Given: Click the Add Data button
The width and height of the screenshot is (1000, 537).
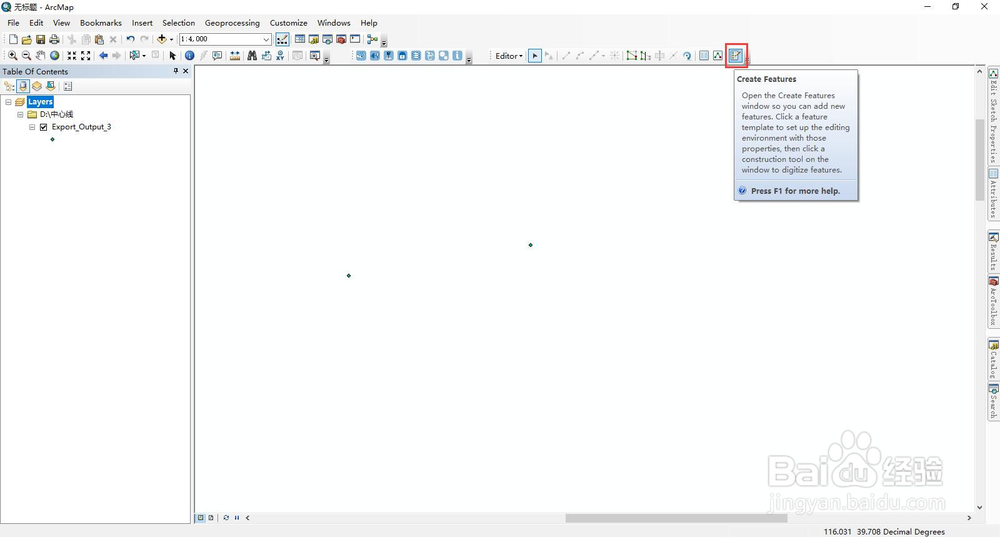Looking at the screenshot, I should 161,40.
